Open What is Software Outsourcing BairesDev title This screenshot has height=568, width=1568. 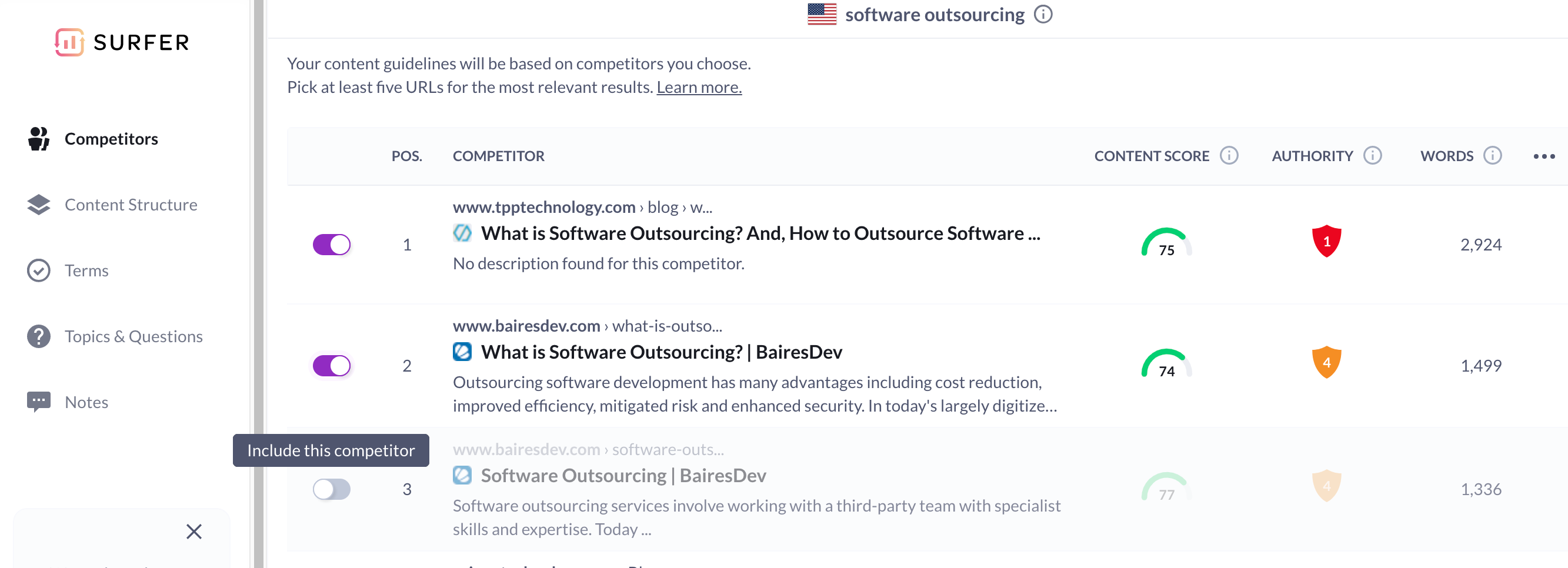(662, 352)
